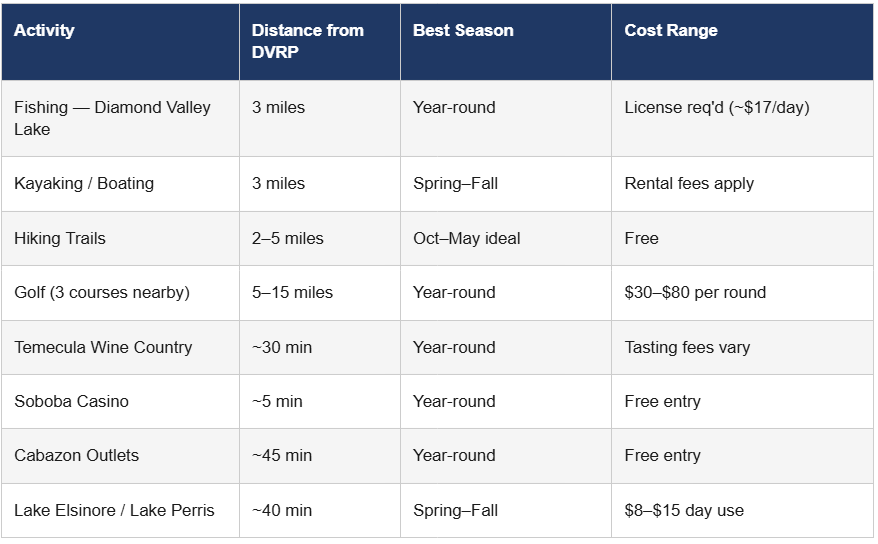Click the $30–$80 per round cell
The height and width of the screenshot is (544, 878).
[x=695, y=293]
